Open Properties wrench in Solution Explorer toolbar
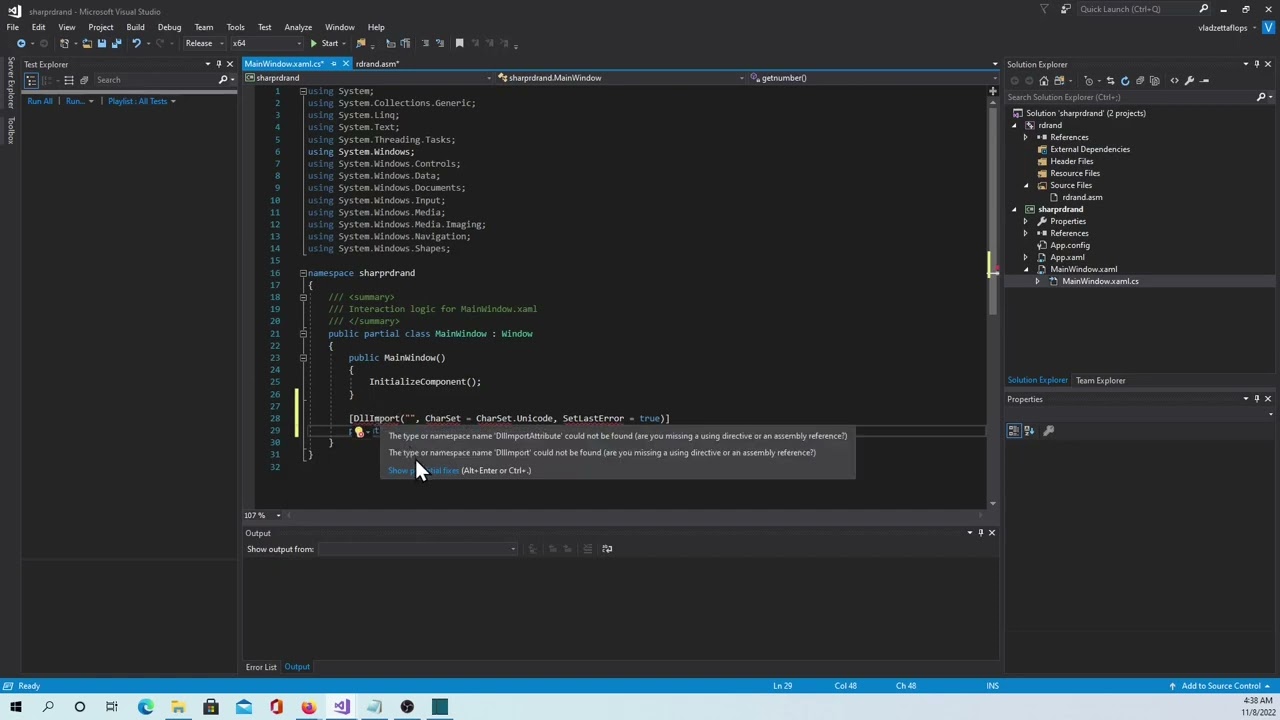The height and width of the screenshot is (720, 1280). click(1189, 81)
